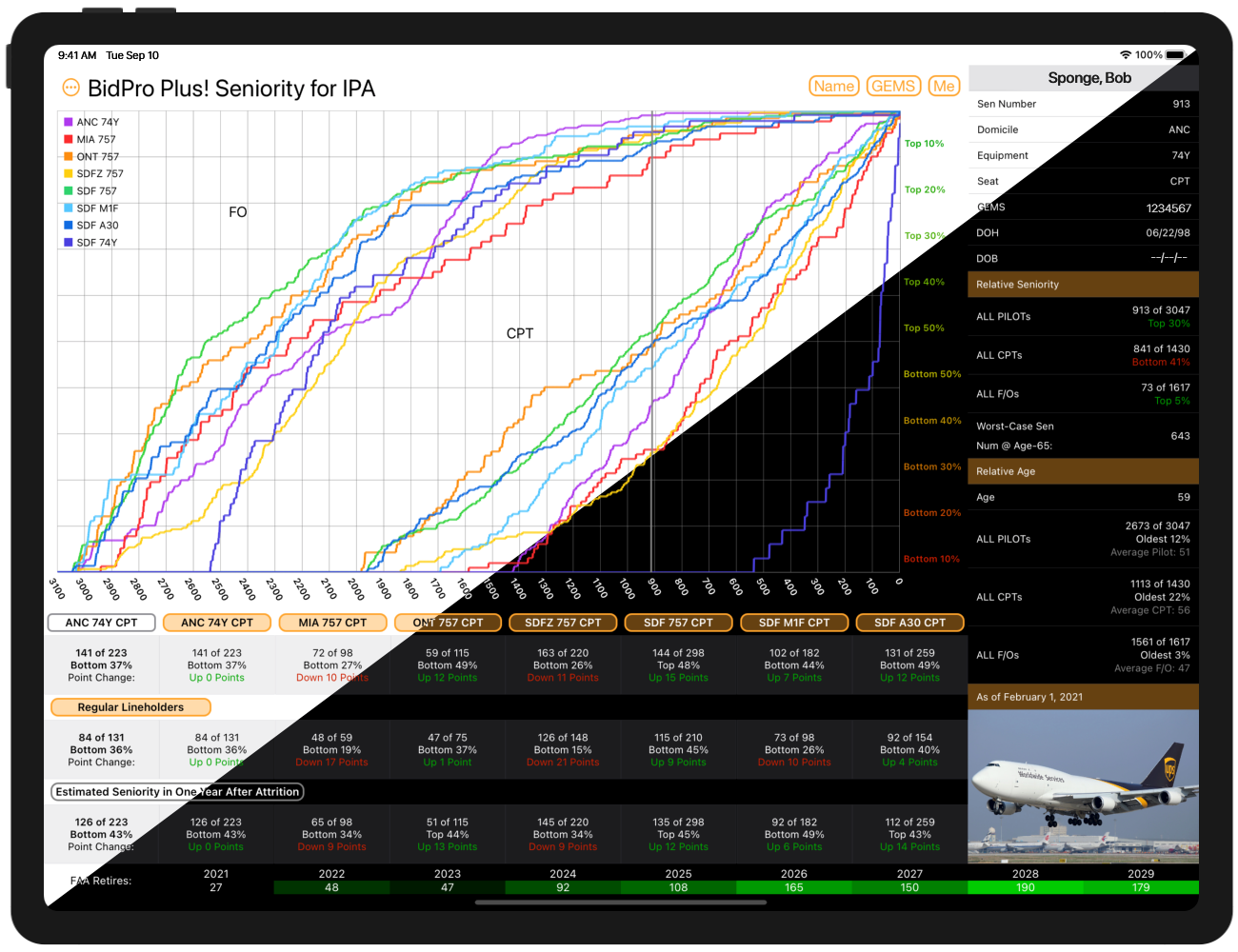Click the 2673 of 3047 value

coord(1157,526)
